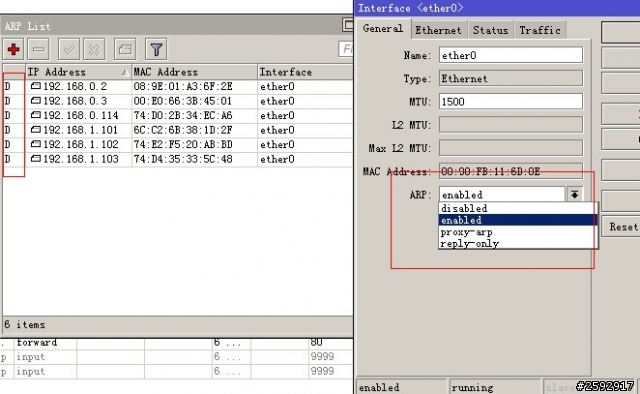This screenshot has height=394, width=640.
Task: Click the ARP field showing enabled
Action: (502, 194)
